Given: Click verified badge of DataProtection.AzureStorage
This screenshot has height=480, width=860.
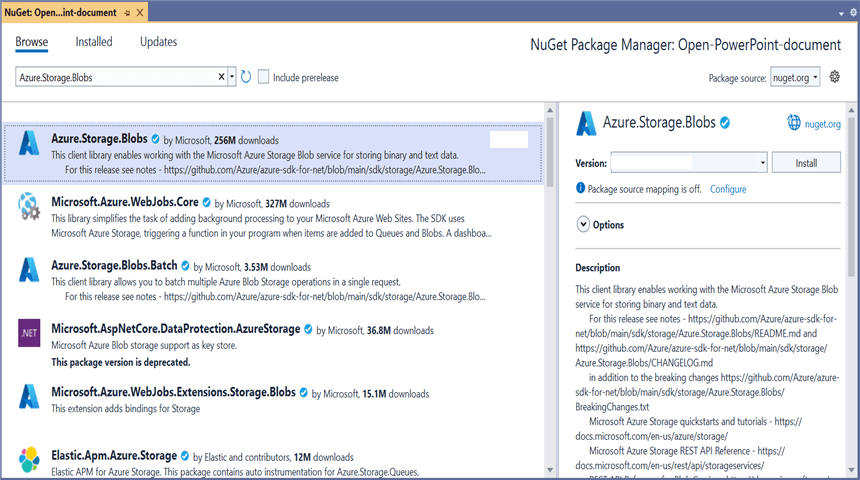Looking at the screenshot, I should click(x=308, y=329).
